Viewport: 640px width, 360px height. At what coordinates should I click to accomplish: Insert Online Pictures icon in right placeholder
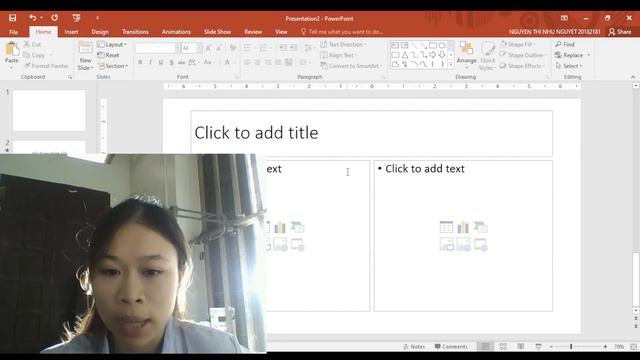[x=463, y=244]
